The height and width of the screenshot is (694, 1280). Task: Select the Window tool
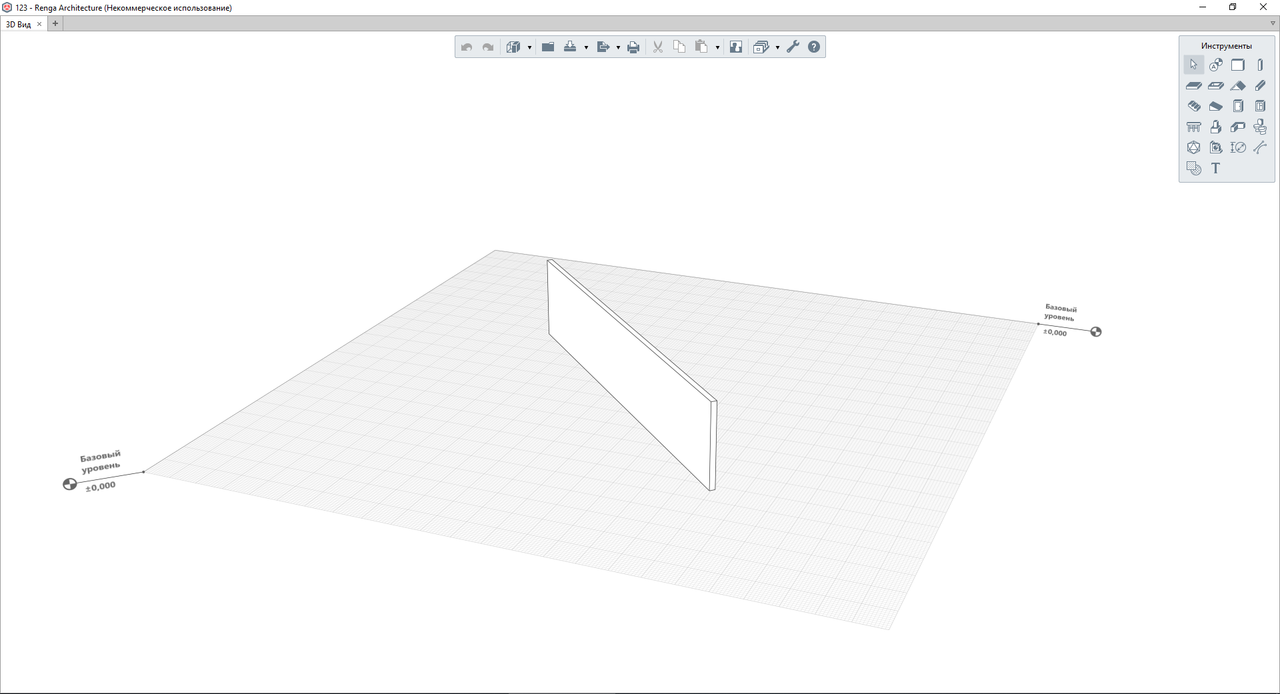point(1260,105)
